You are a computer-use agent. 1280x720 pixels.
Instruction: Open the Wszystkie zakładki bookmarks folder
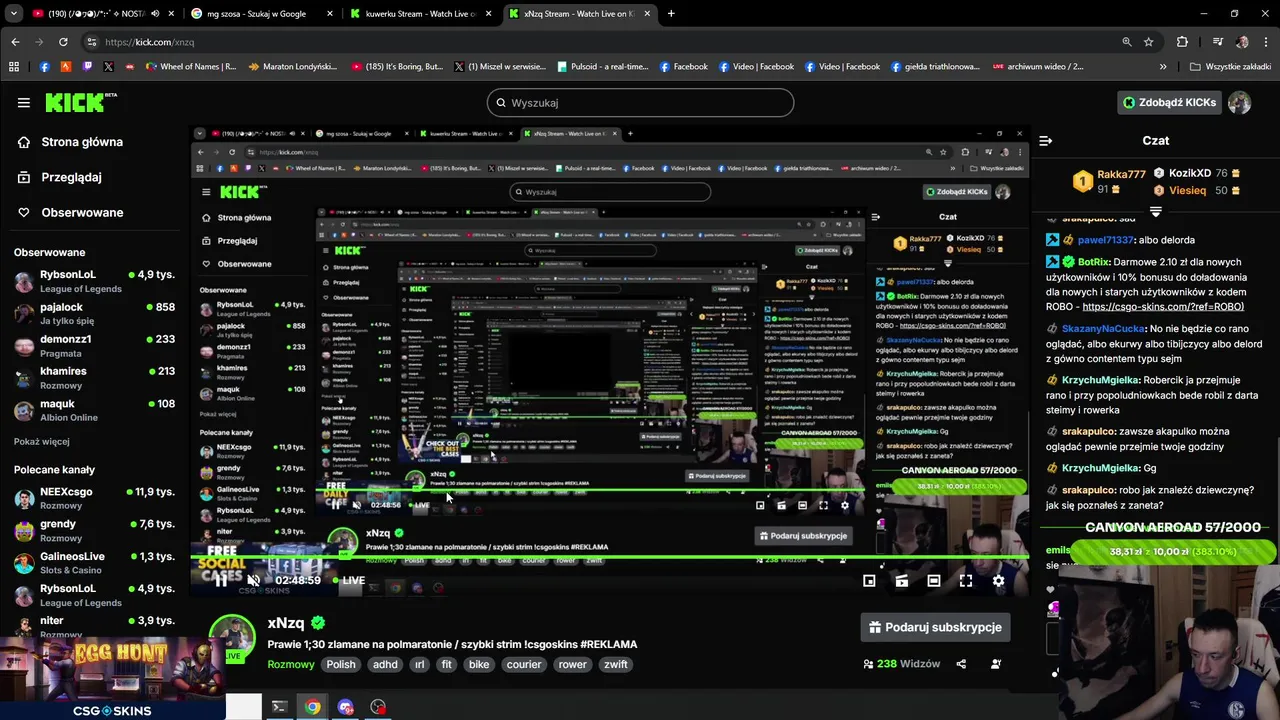tap(1230, 67)
